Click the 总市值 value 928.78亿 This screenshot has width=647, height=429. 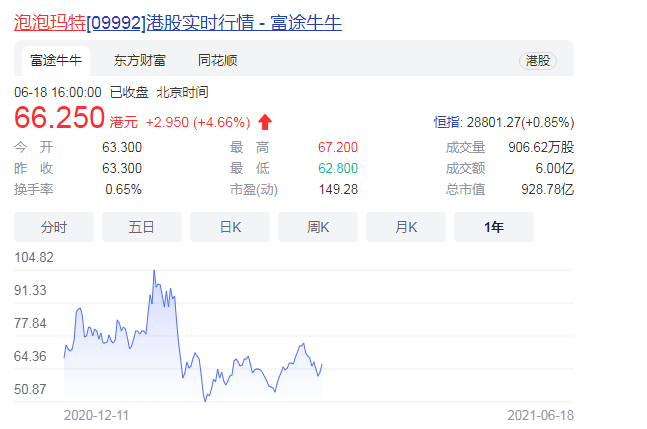[x=548, y=189]
